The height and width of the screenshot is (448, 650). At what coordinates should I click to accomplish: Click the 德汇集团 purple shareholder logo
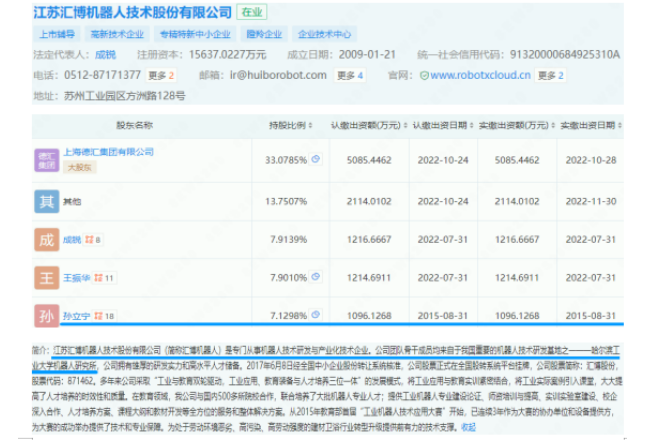click(x=46, y=160)
